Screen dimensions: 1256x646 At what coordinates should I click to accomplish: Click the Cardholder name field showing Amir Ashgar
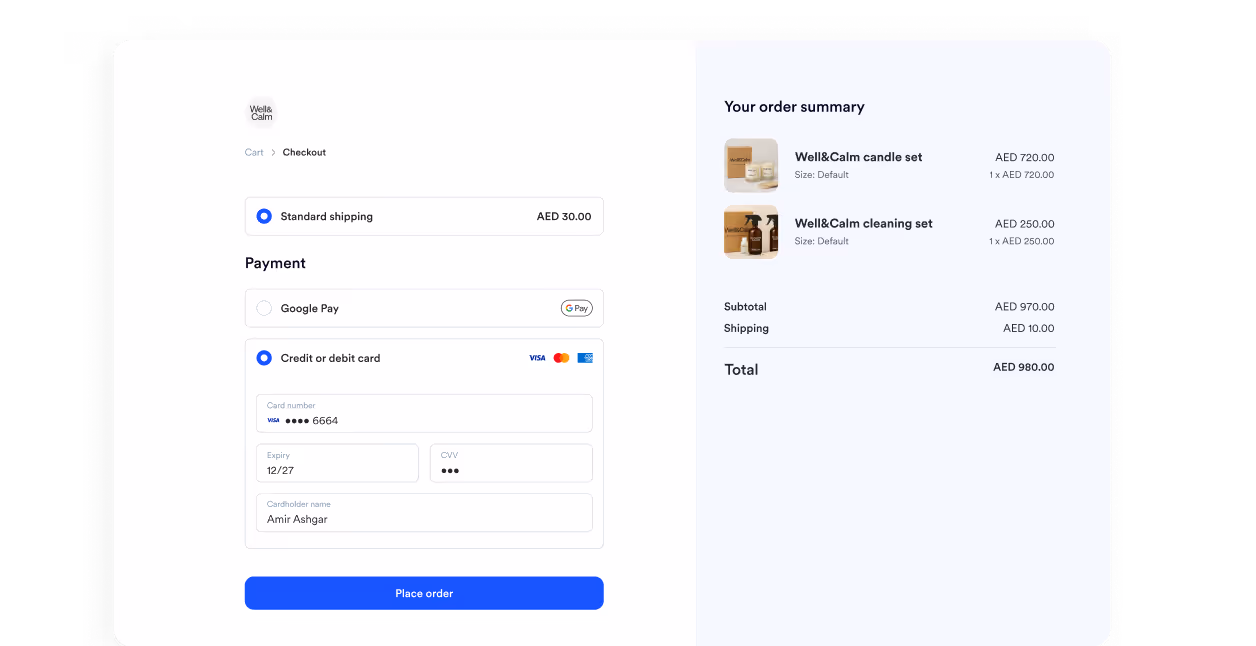coord(423,512)
